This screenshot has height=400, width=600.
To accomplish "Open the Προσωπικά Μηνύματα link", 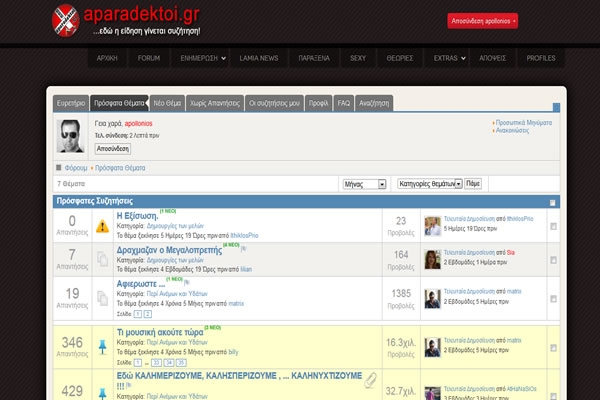I will click(523, 123).
